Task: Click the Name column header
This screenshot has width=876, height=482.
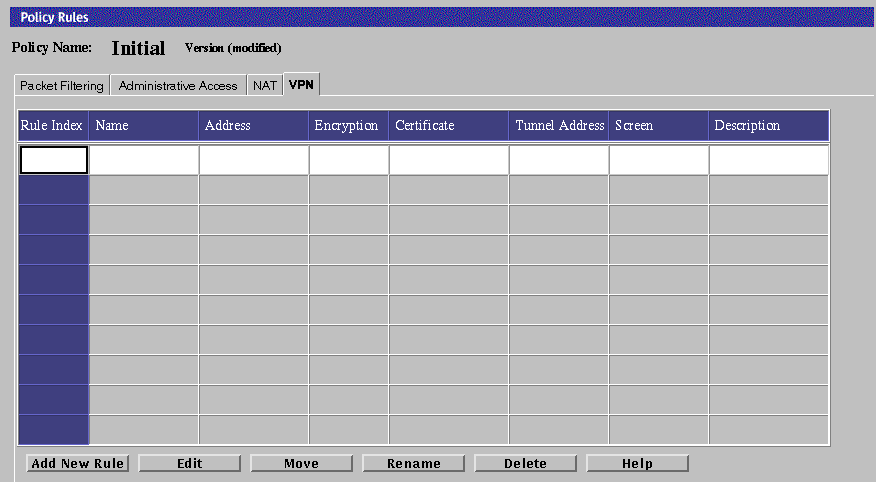Action: (144, 126)
